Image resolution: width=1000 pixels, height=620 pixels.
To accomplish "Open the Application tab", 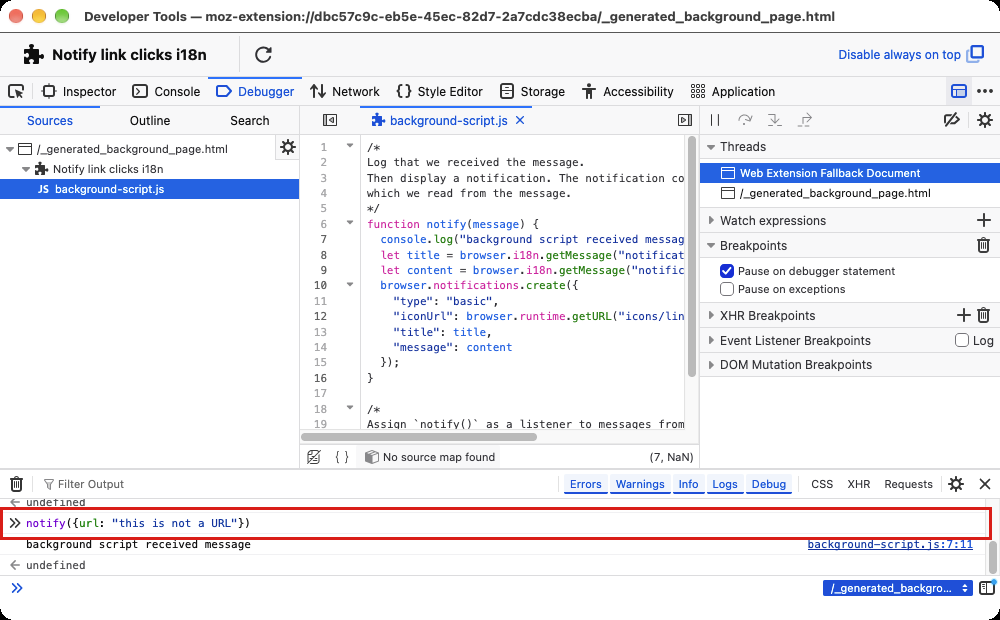I will (733, 91).
